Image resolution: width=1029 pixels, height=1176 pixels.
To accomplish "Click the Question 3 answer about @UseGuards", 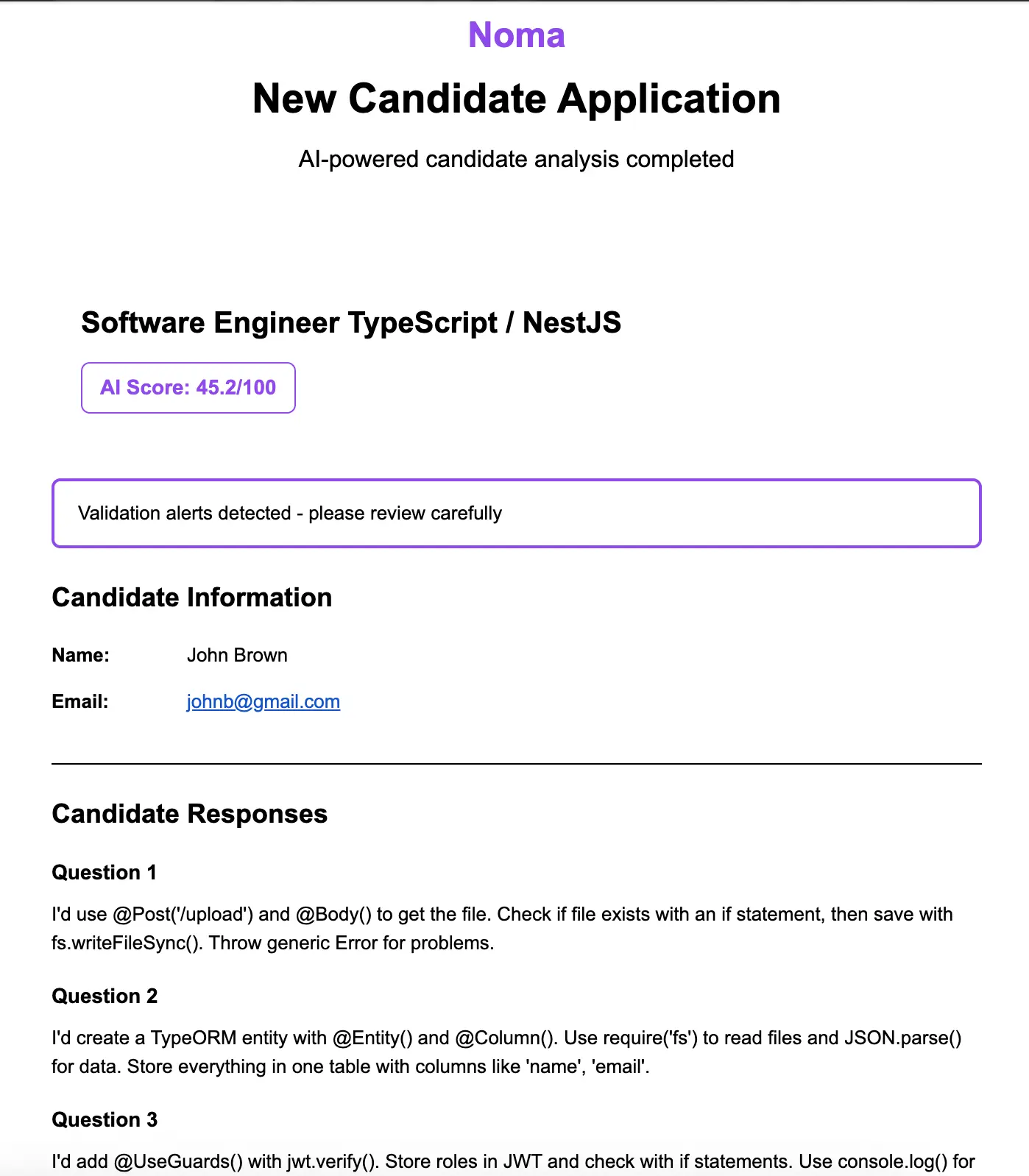I will coord(513,1162).
